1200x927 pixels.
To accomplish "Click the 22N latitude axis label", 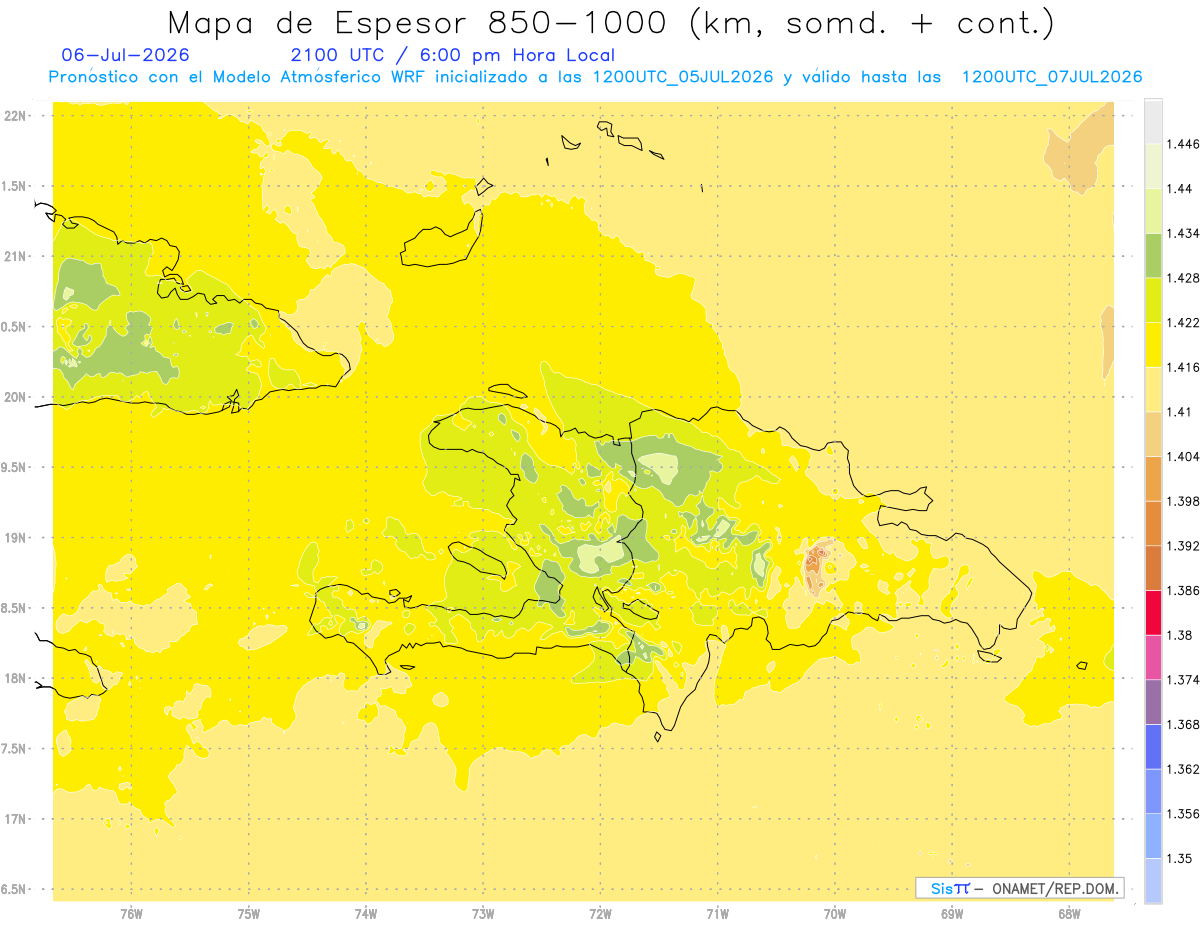I will [x=15, y=116].
